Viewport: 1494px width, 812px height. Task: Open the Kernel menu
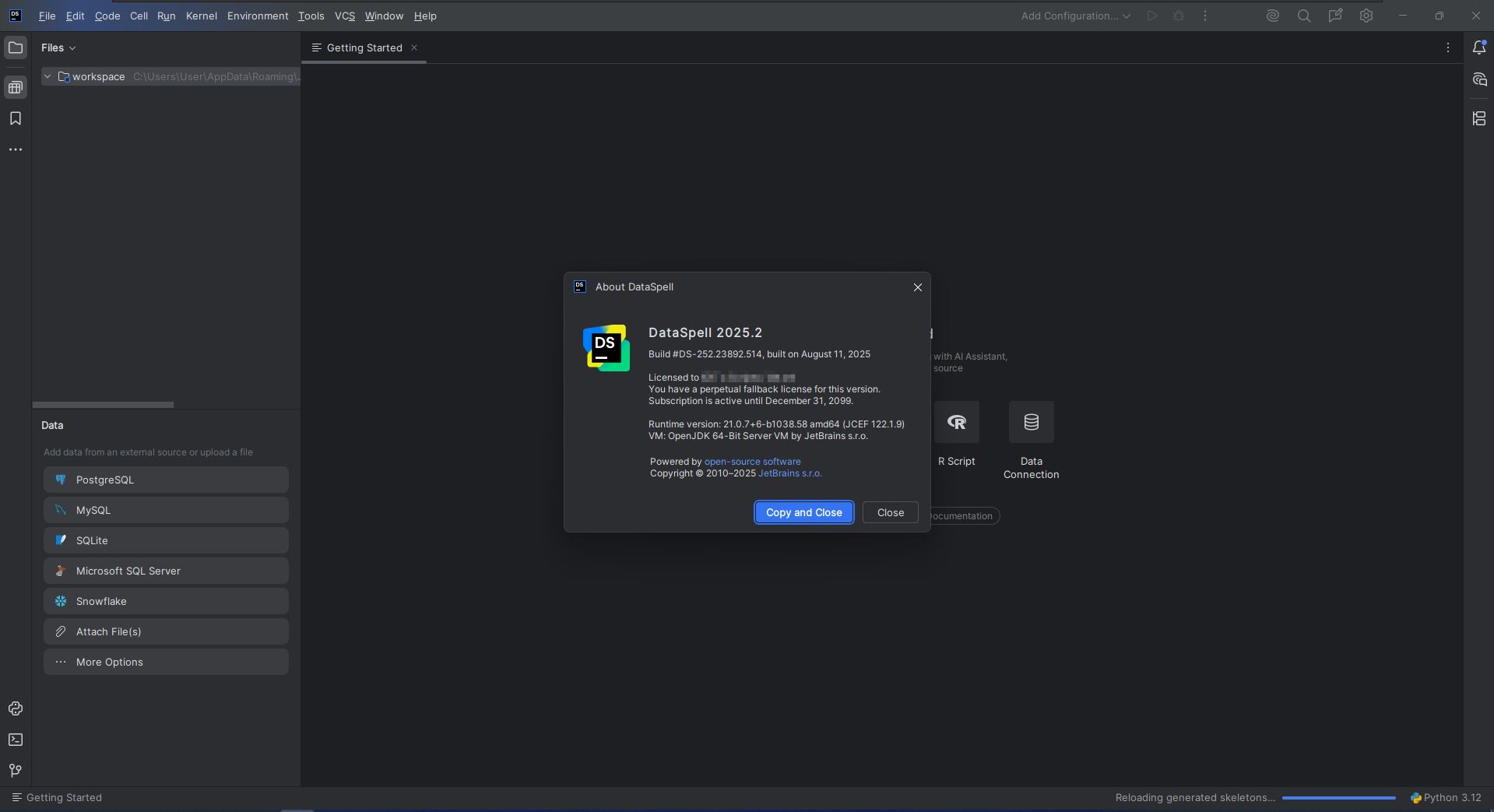click(202, 16)
